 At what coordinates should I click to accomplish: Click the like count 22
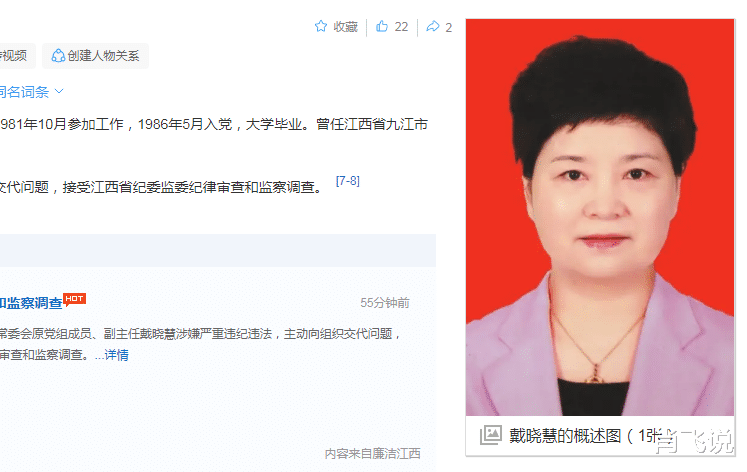(x=401, y=27)
